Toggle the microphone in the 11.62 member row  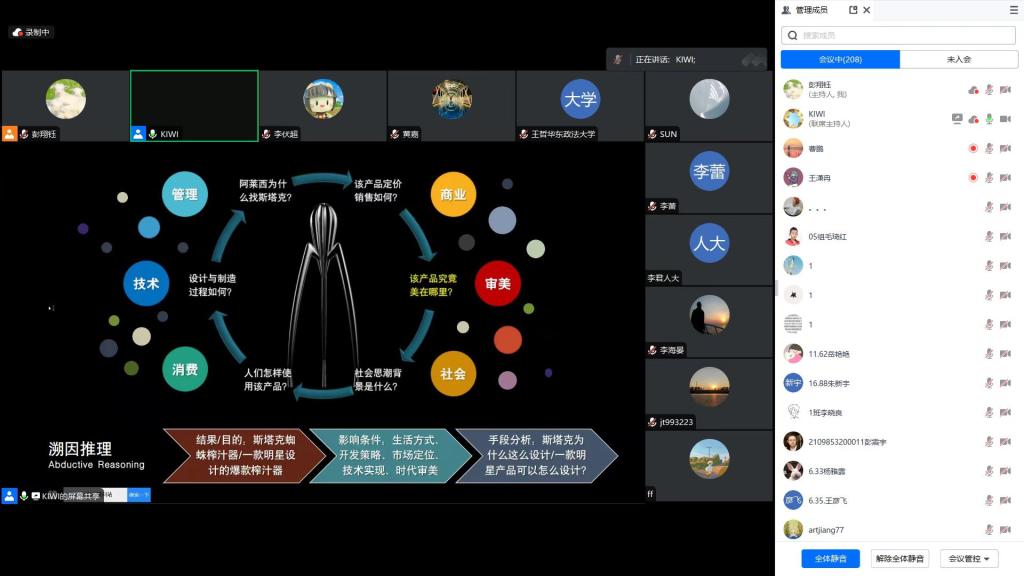click(989, 354)
